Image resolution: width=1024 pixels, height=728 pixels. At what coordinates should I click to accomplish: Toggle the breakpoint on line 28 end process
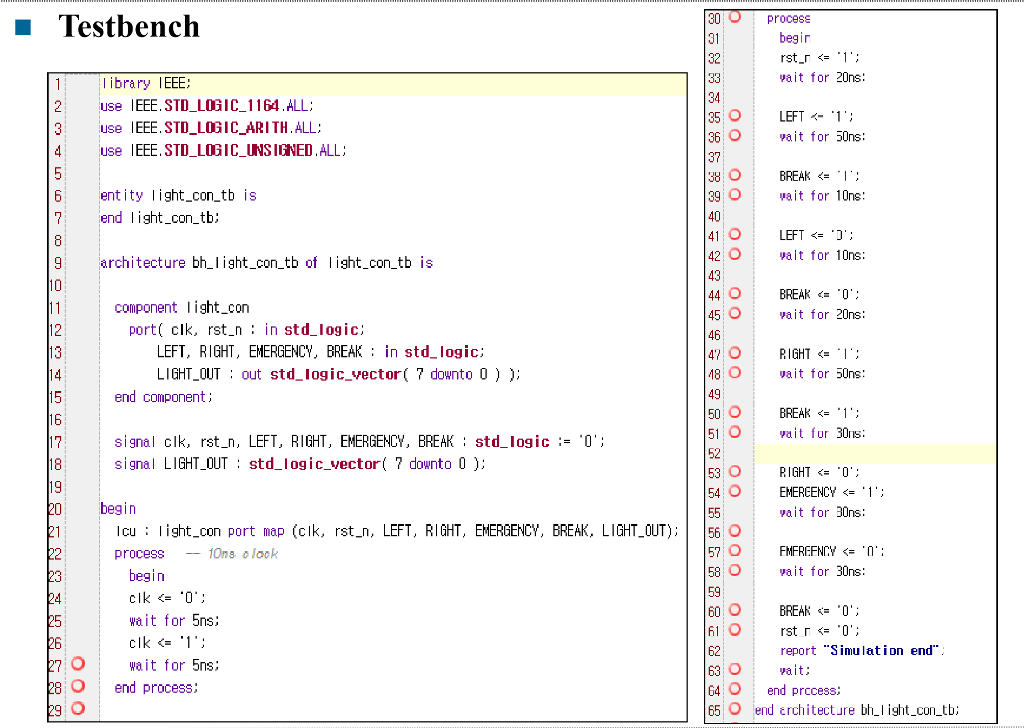tap(78, 687)
